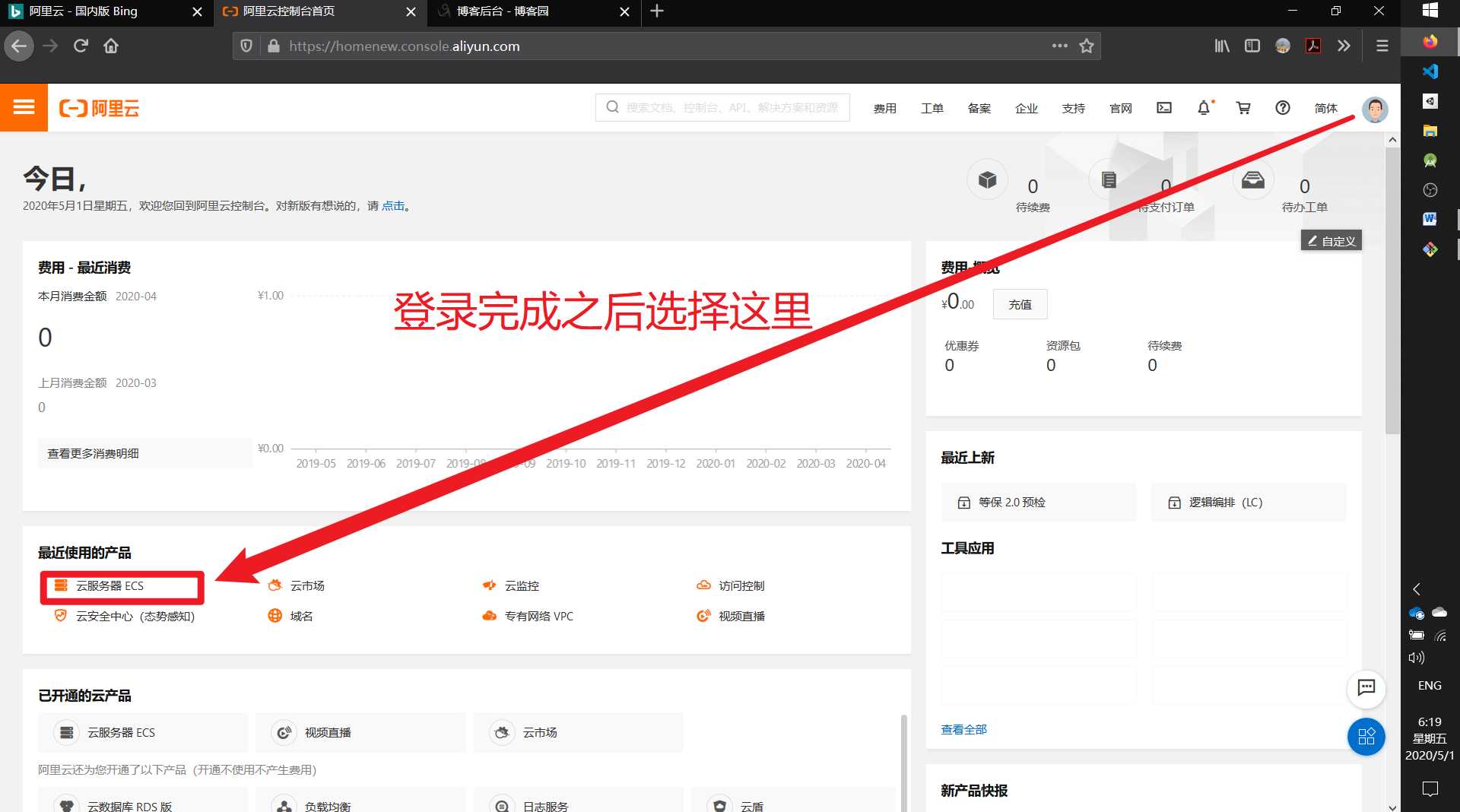Screen dimensions: 1460x812
Task: Toggle Firefox sidebar view icon
Action: coord(1252,46)
